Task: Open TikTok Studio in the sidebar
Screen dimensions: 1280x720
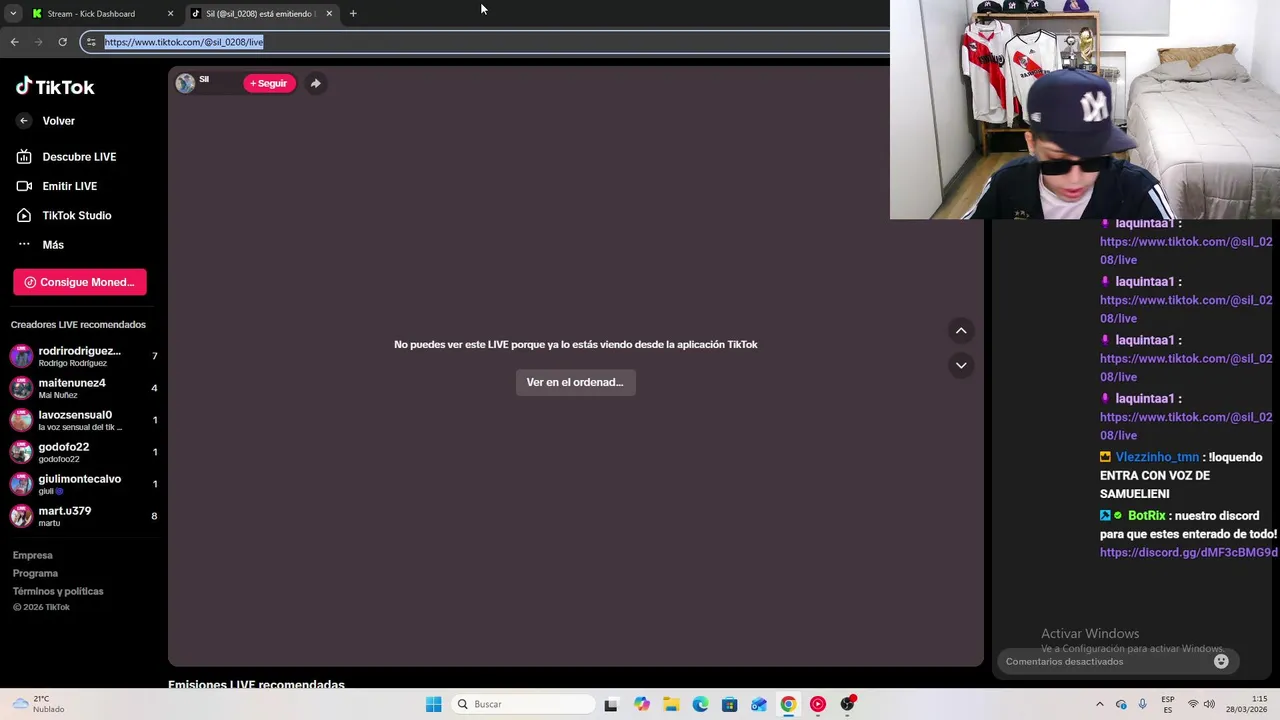Action: (x=64, y=215)
